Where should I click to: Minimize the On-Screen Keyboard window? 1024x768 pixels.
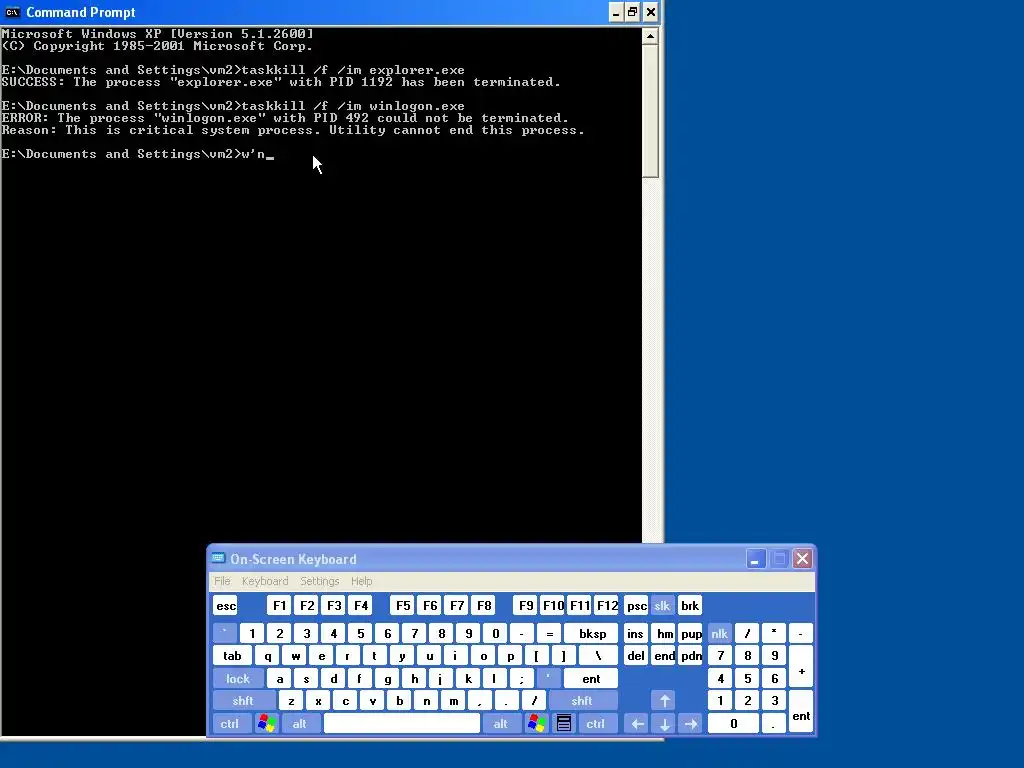point(756,558)
